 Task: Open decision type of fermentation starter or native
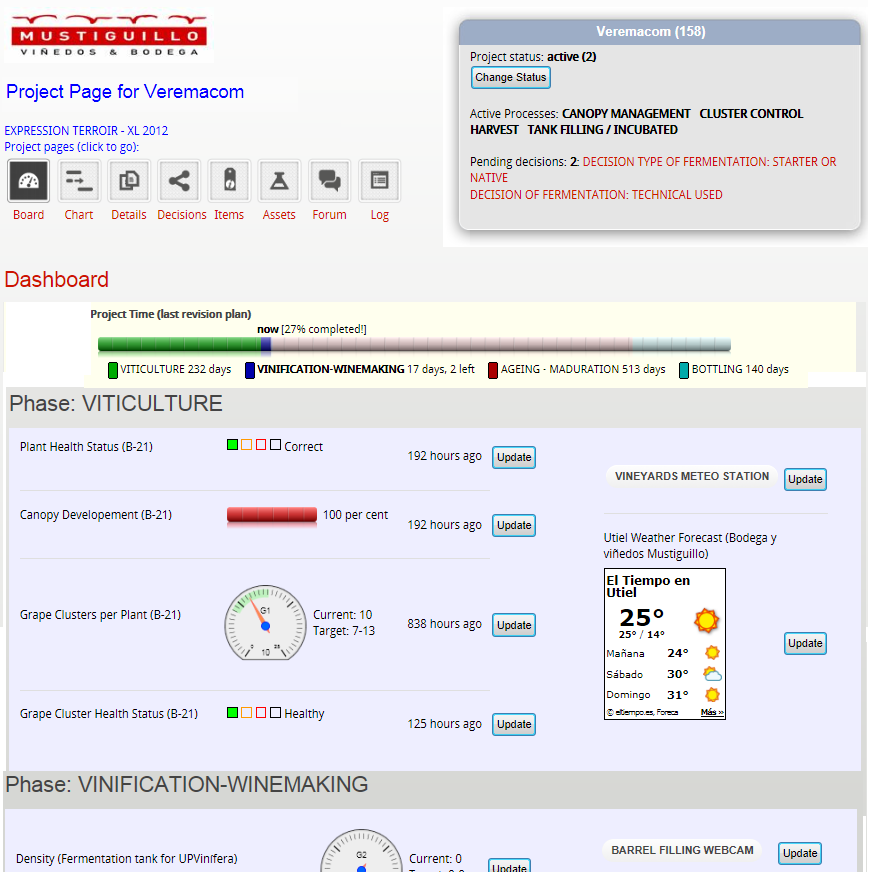pyautogui.click(x=653, y=170)
